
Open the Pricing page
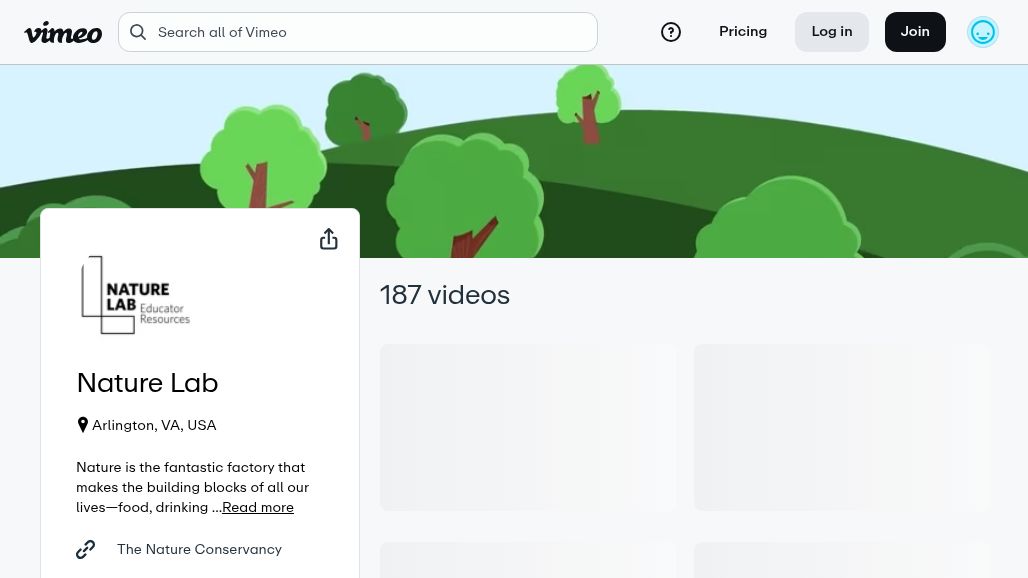click(743, 31)
